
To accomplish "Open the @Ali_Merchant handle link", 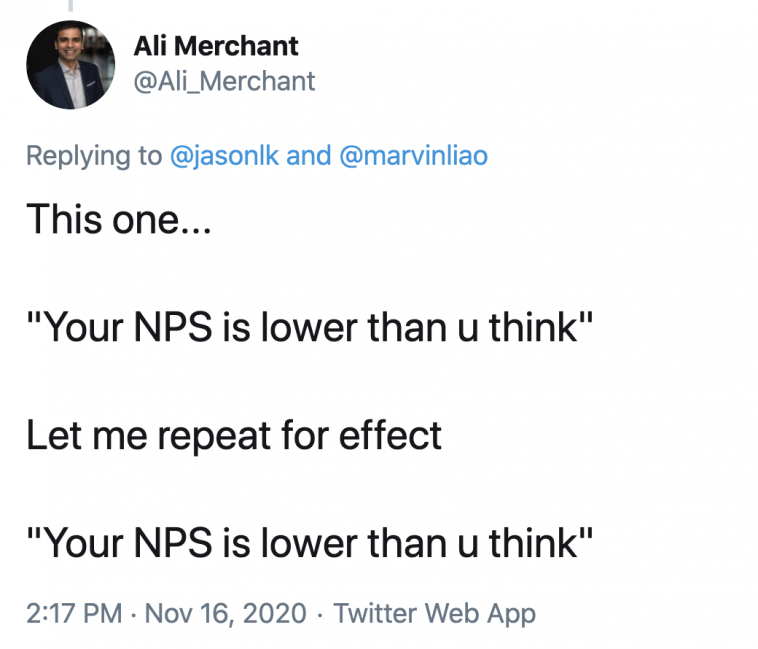I will (x=224, y=81).
